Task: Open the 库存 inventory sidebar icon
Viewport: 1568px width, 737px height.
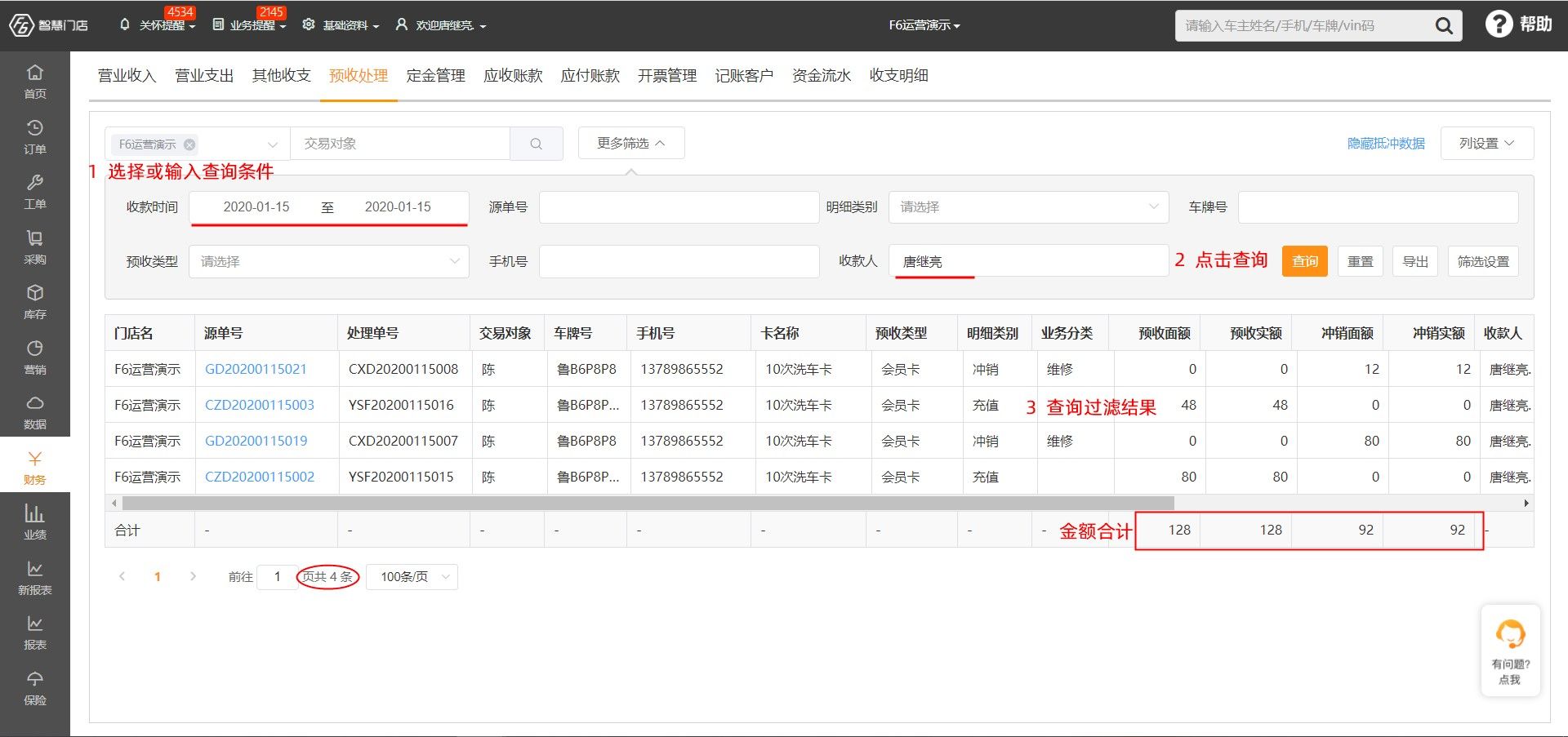Action: pos(35,301)
